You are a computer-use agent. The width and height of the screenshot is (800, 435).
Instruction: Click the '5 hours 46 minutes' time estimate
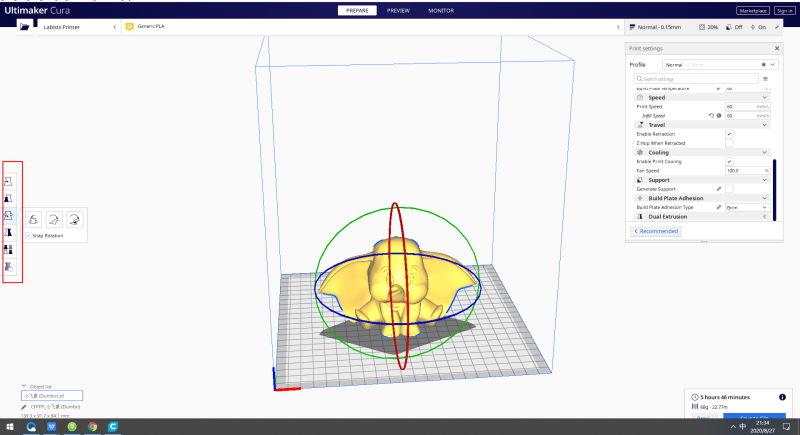click(x=724, y=397)
